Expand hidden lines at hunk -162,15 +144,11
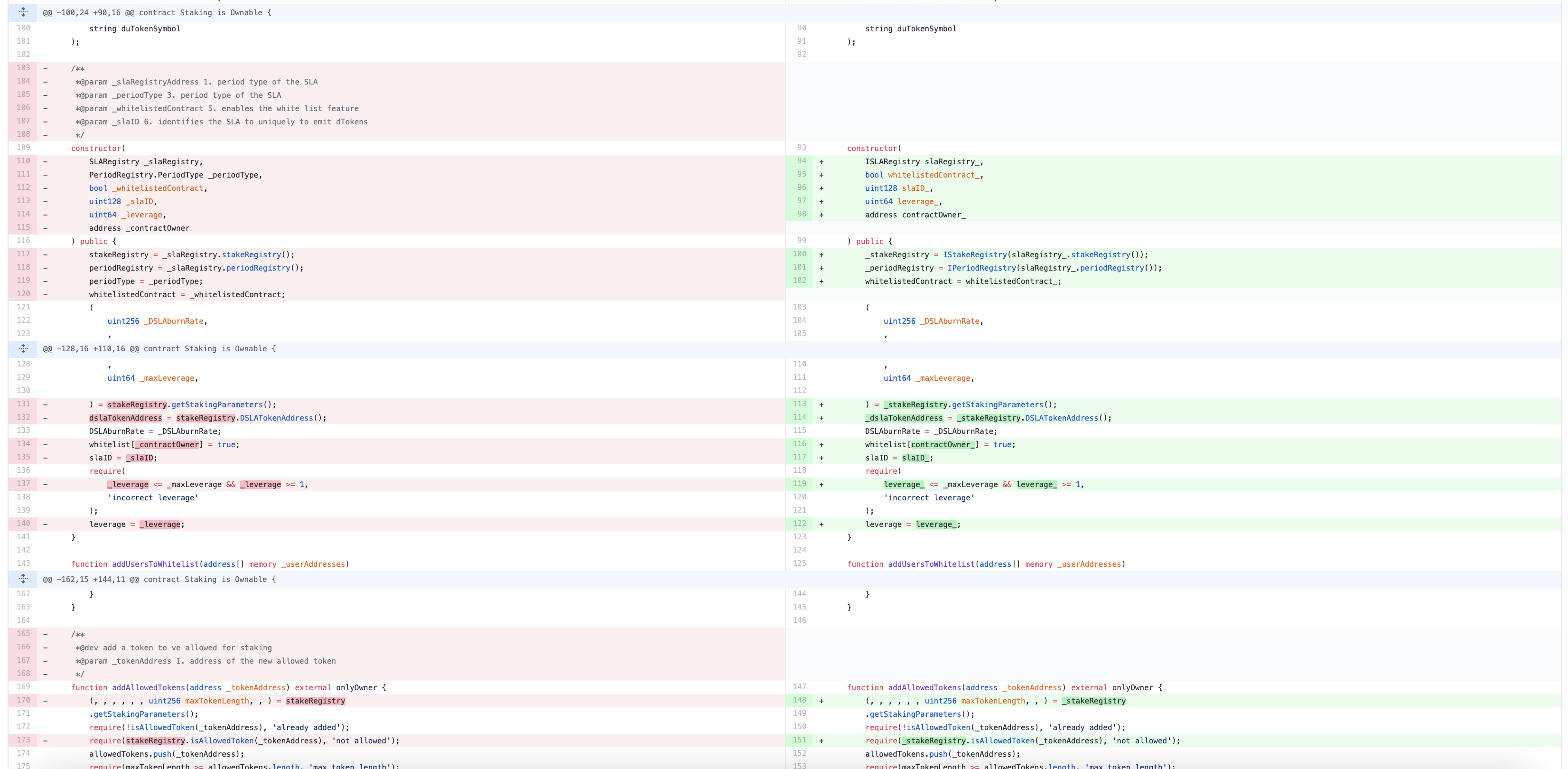This screenshot has width=1568, height=769. click(x=23, y=579)
